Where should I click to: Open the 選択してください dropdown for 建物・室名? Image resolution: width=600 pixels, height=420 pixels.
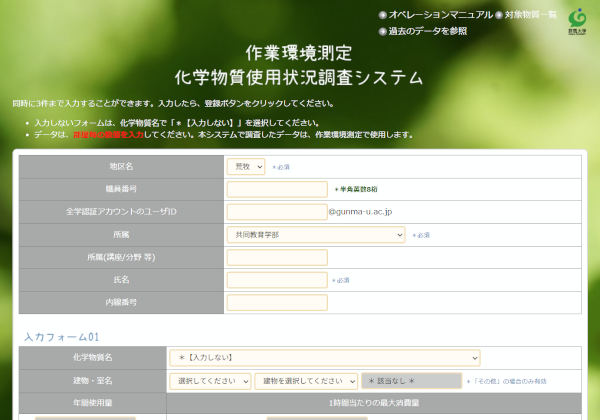pos(210,381)
